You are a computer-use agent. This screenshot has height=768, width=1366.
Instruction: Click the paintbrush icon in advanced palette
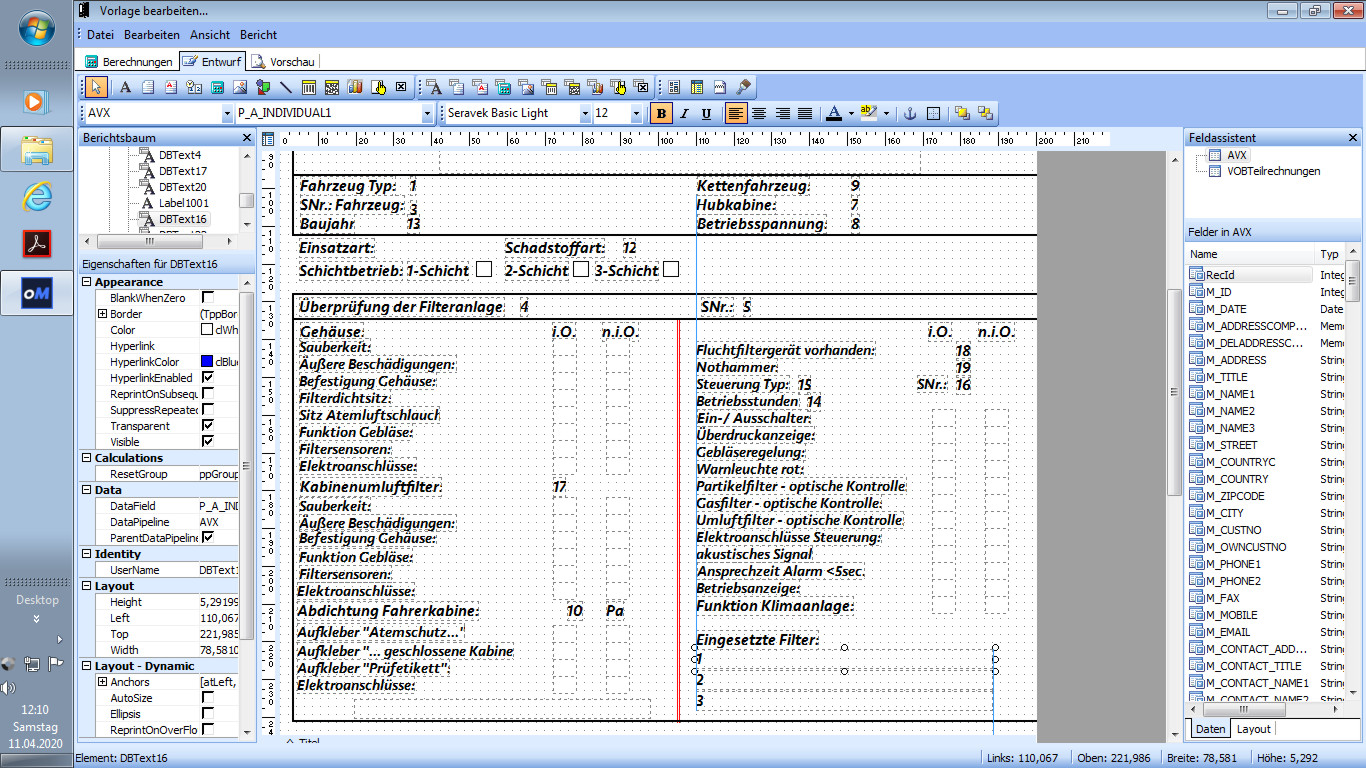point(742,87)
